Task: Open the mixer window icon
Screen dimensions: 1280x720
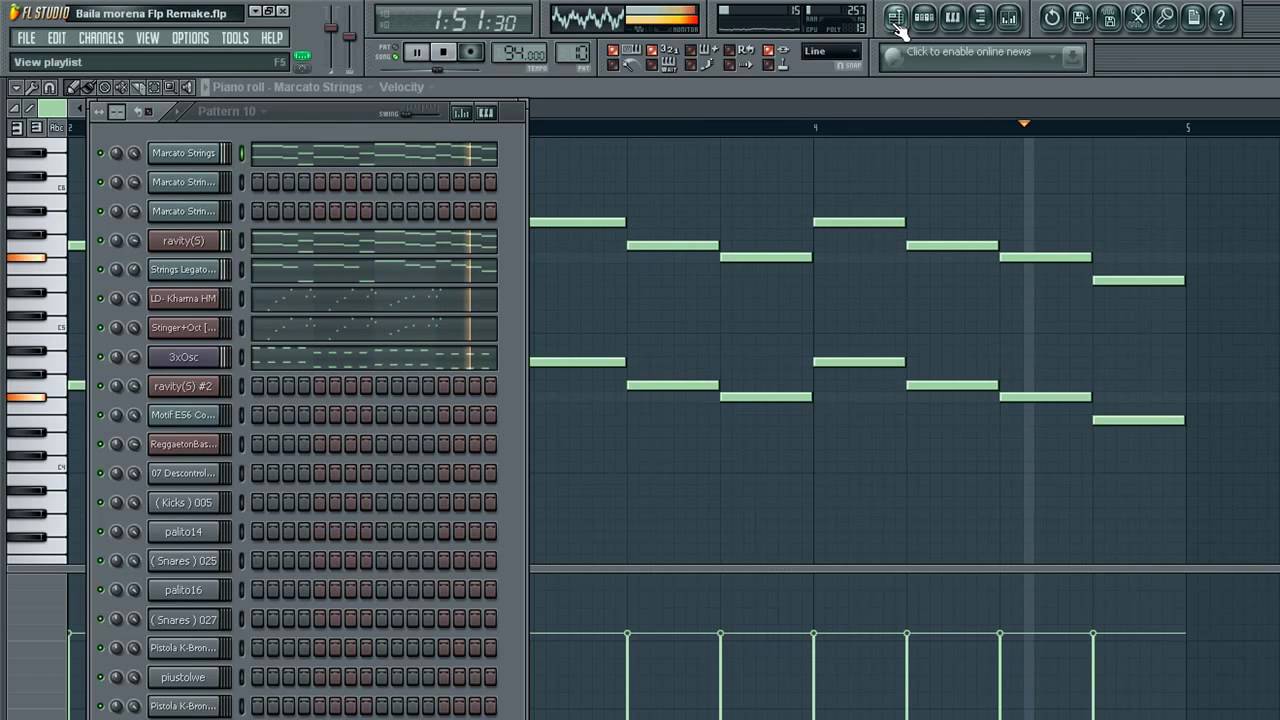Action: [x=1008, y=17]
